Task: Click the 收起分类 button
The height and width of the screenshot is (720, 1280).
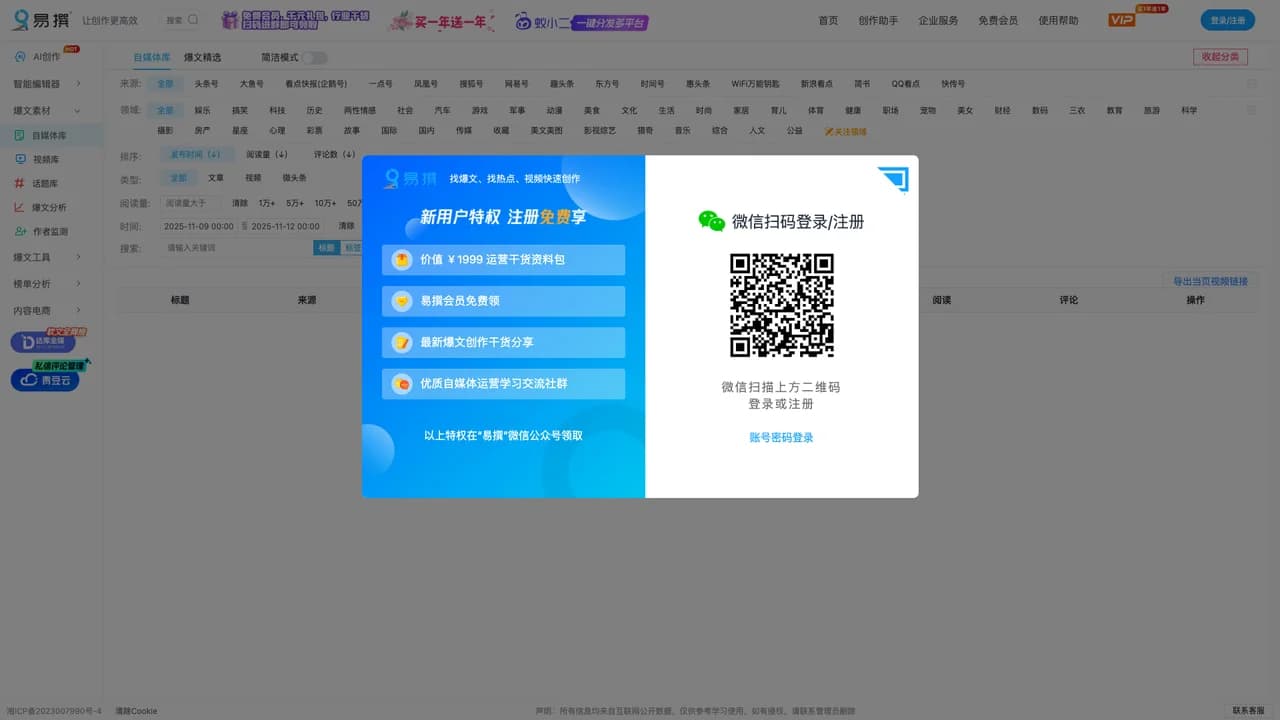Action: click(x=1220, y=57)
